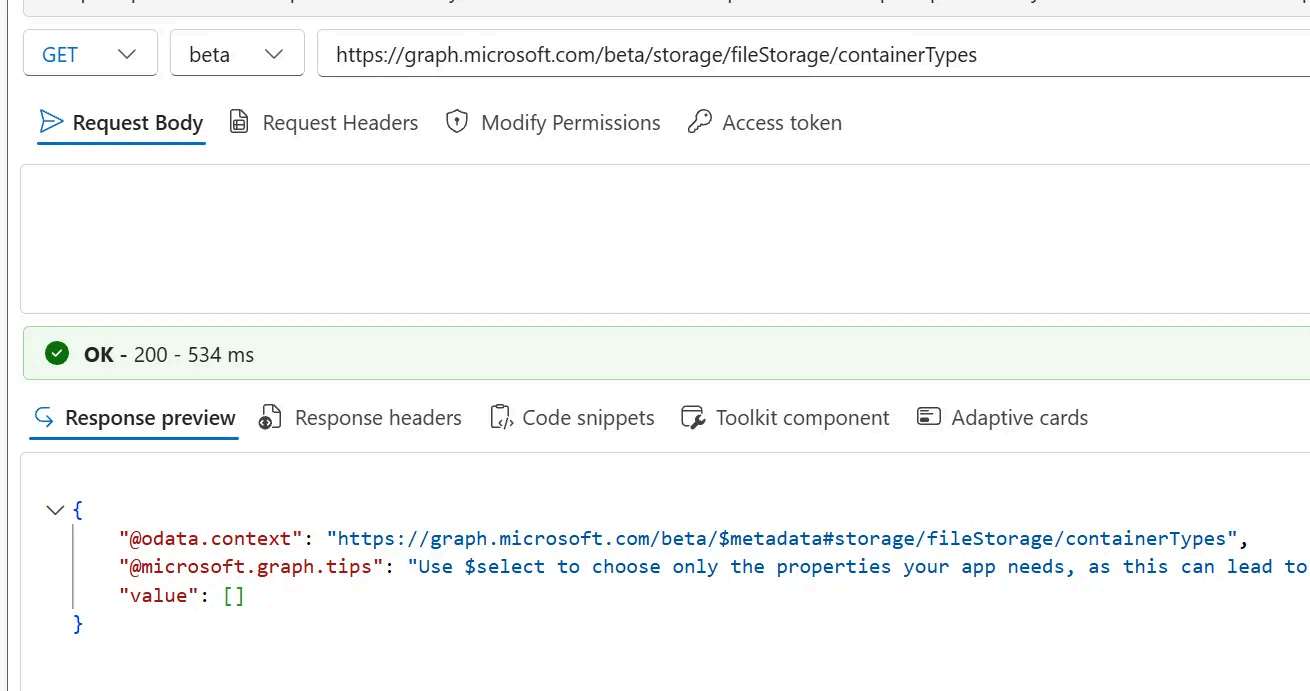Click the green OK status checkmark icon
The image size is (1310, 691).
pyautogui.click(x=58, y=354)
